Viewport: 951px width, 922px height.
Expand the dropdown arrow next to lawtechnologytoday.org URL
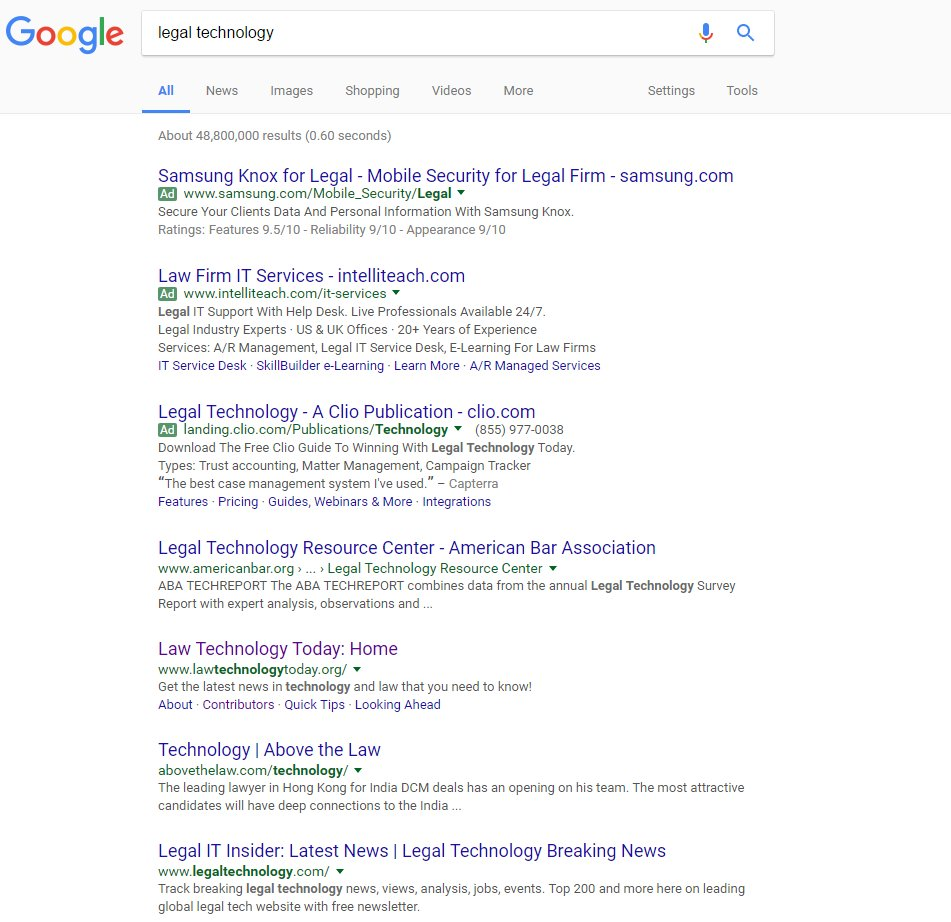click(357, 669)
